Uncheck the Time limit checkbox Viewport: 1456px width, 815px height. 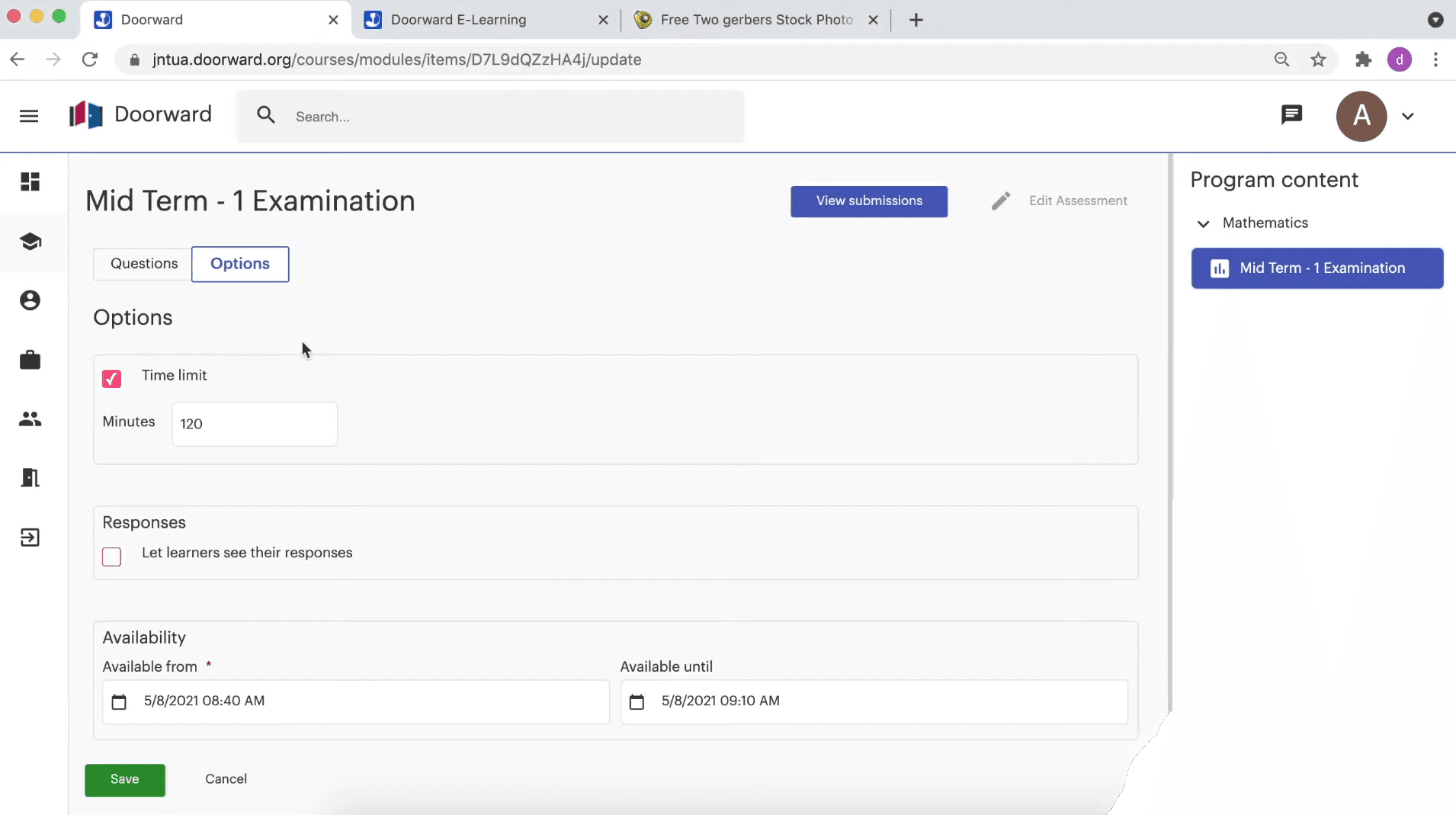click(x=111, y=379)
